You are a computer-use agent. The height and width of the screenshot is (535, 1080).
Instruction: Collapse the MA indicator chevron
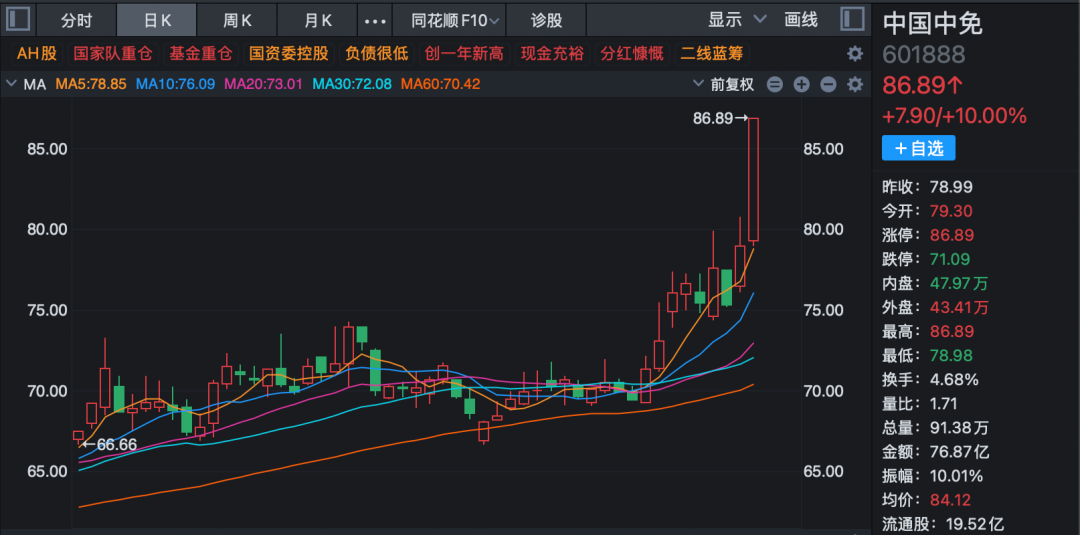click(12, 85)
